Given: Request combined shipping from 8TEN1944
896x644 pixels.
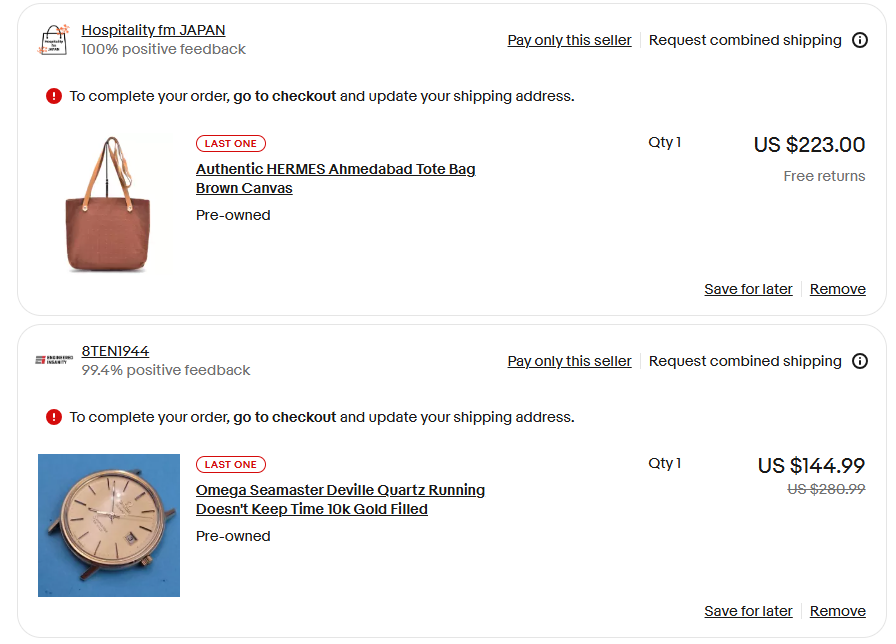Looking at the screenshot, I should coord(744,361).
